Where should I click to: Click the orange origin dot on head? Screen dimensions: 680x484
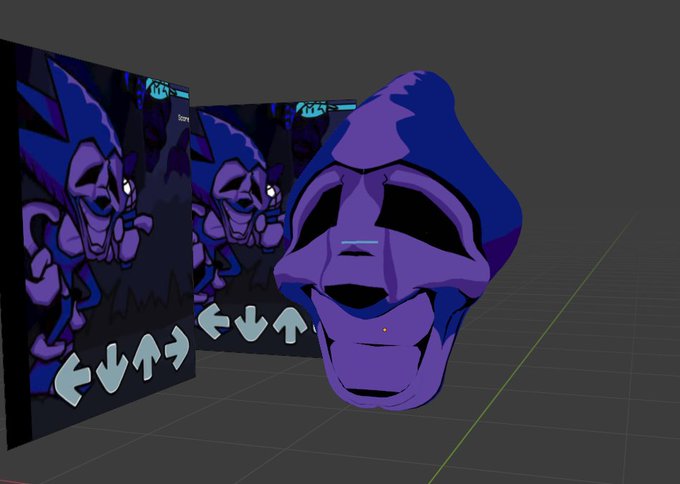point(384,330)
